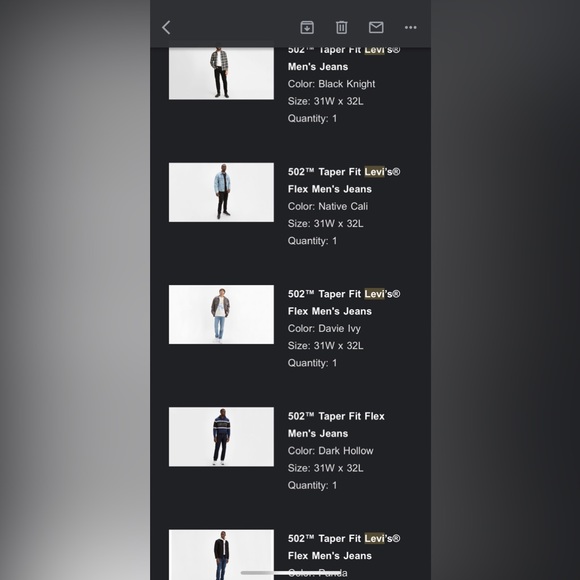Delete email using the trash icon
Screen dimensions: 580x580
click(x=341, y=27)
